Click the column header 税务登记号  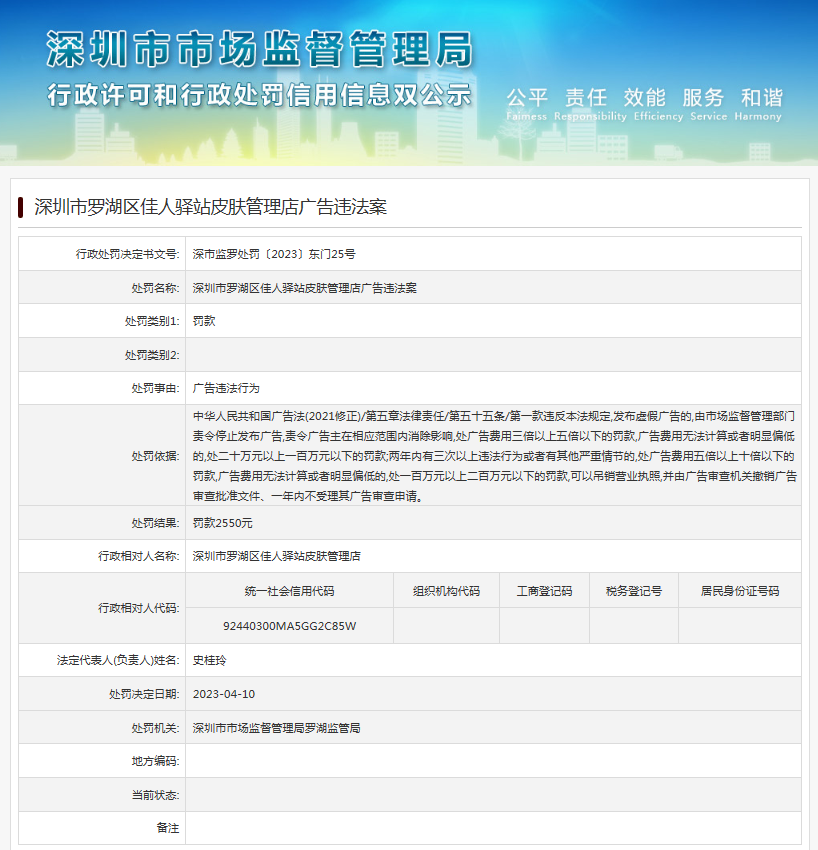(x=634, y=591)
